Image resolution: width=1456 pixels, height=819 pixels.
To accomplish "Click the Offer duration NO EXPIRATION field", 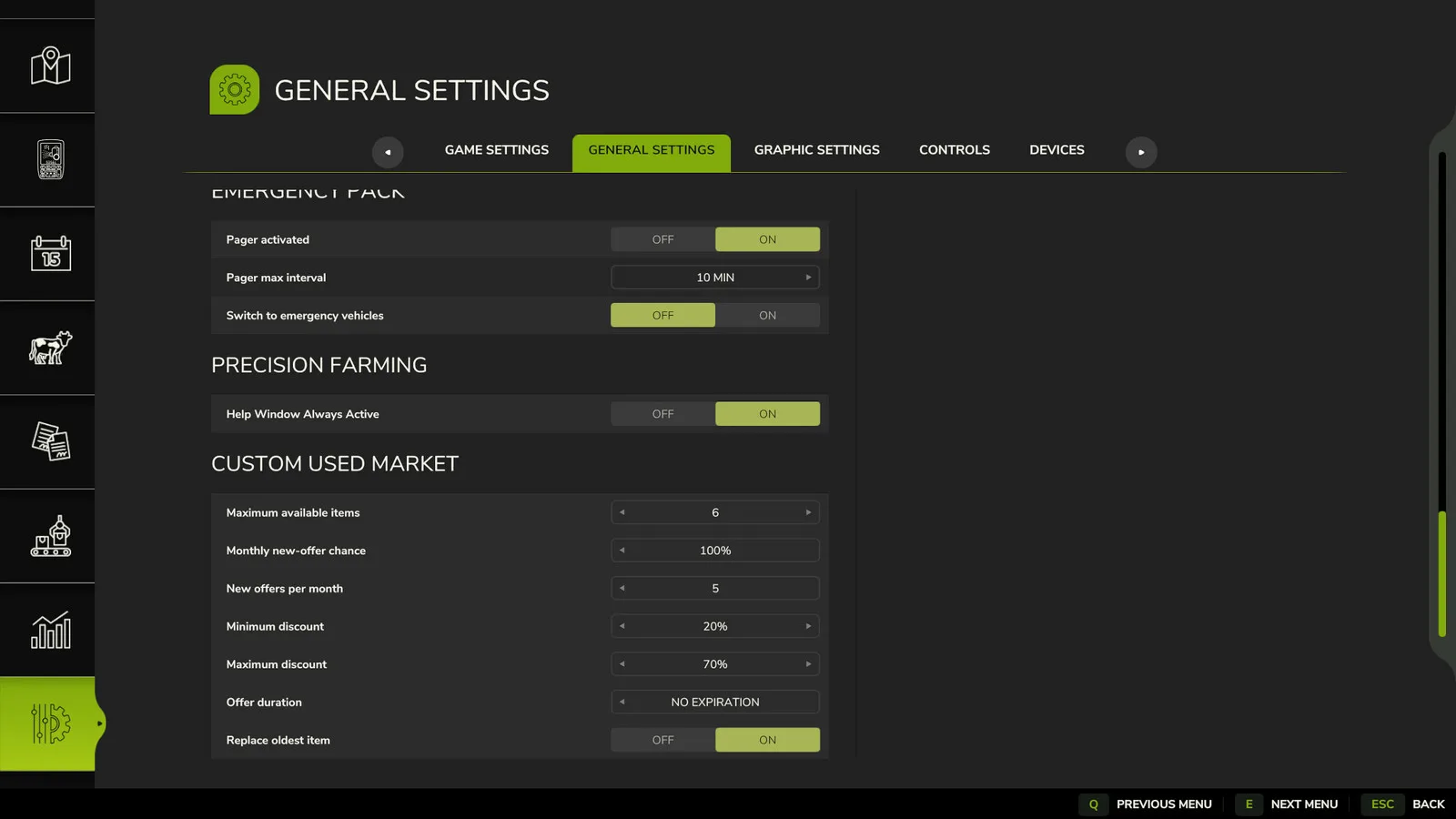I will tap(715, 702).
